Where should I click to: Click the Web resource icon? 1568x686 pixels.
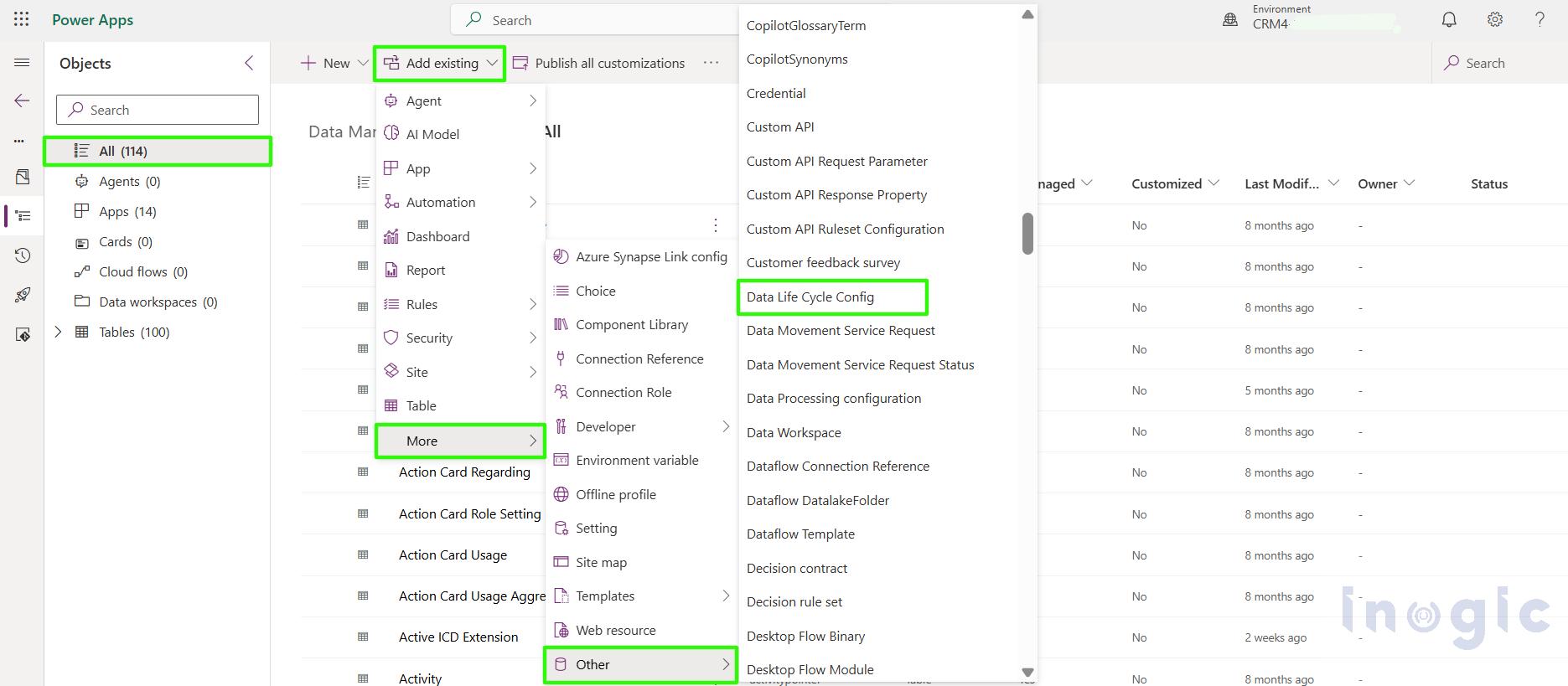tap(561, 630)
